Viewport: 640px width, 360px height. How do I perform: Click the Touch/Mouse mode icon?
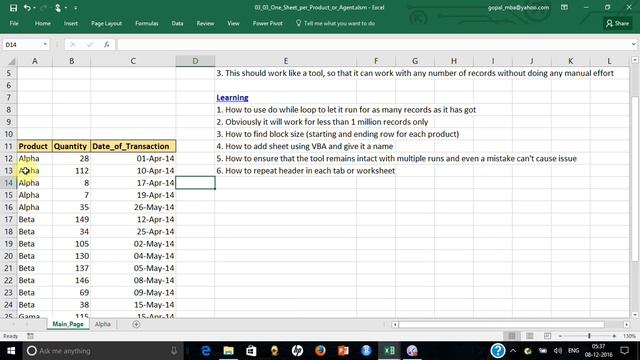[x=58, y=7]
